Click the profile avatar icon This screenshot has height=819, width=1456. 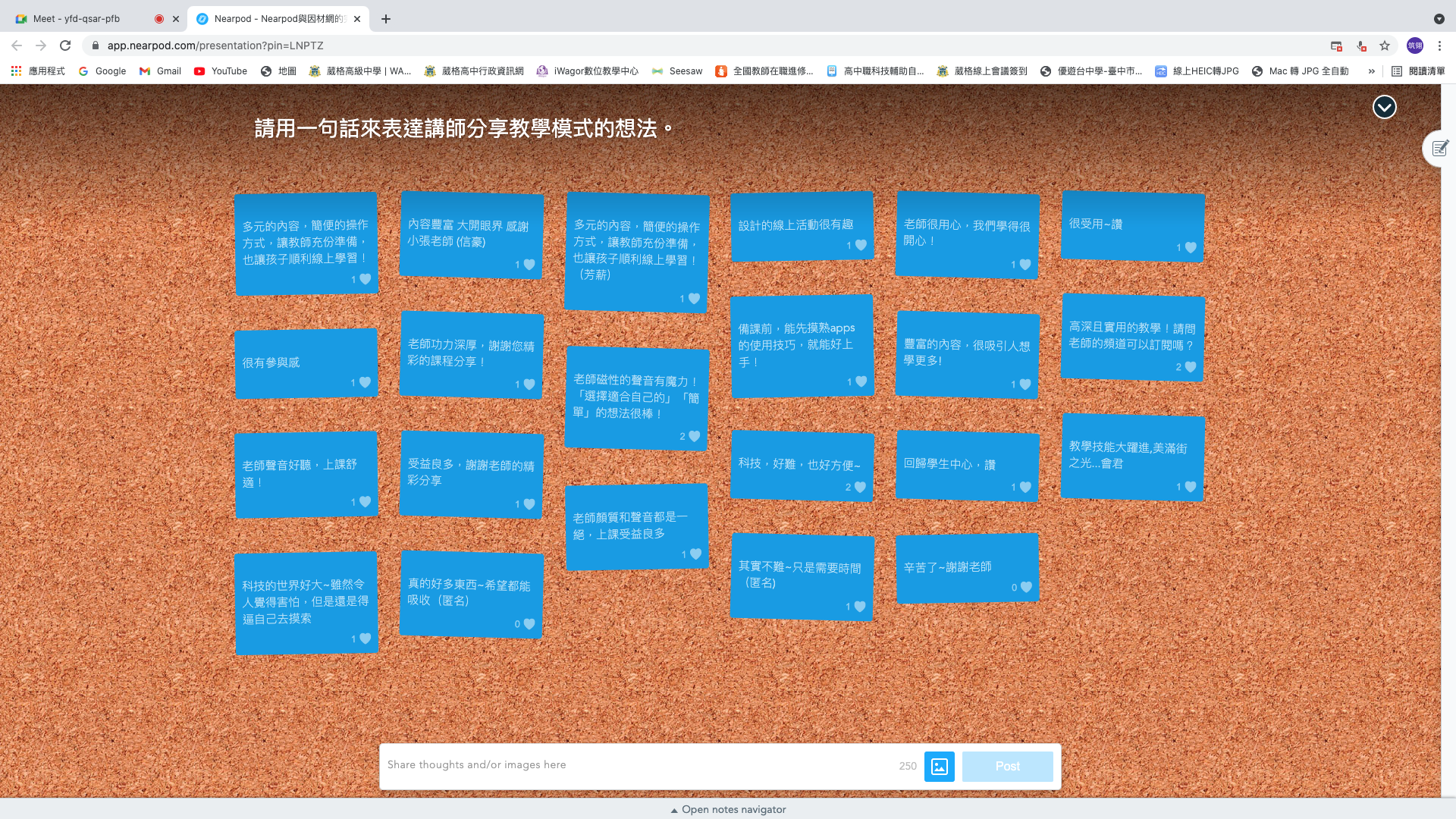point(1415,45)
